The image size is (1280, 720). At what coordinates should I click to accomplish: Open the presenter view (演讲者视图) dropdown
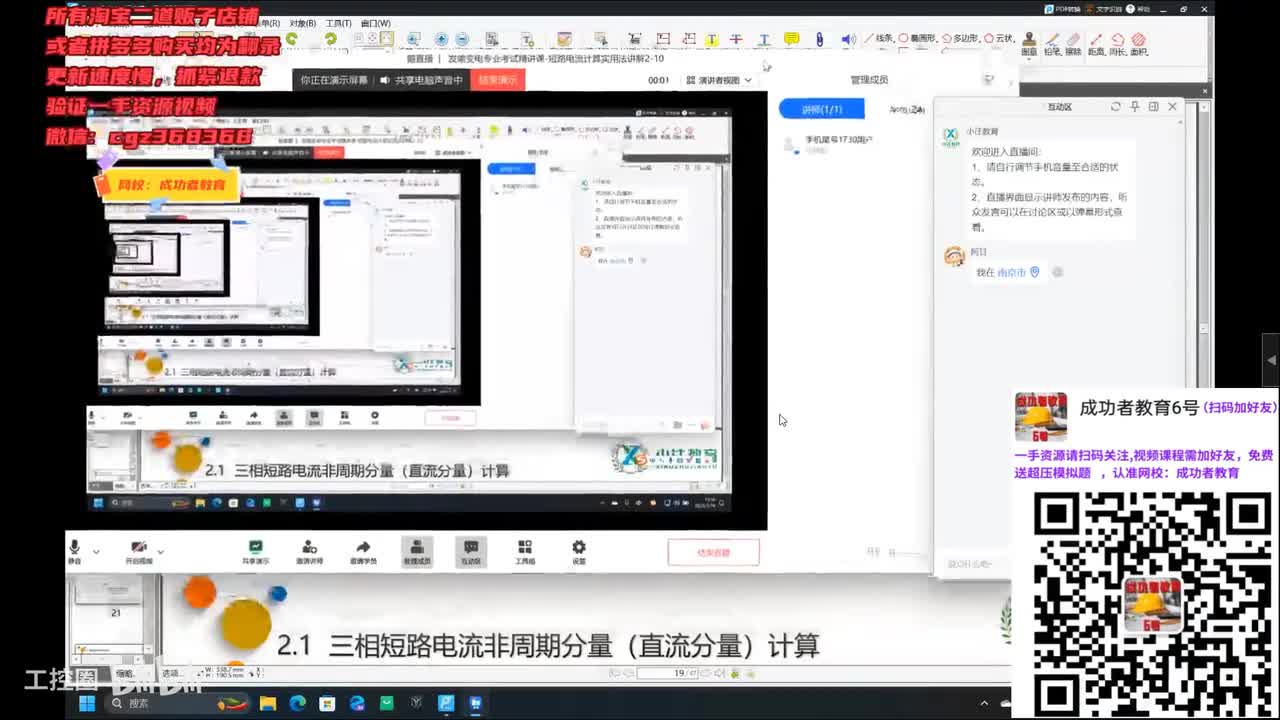point(718,80)
